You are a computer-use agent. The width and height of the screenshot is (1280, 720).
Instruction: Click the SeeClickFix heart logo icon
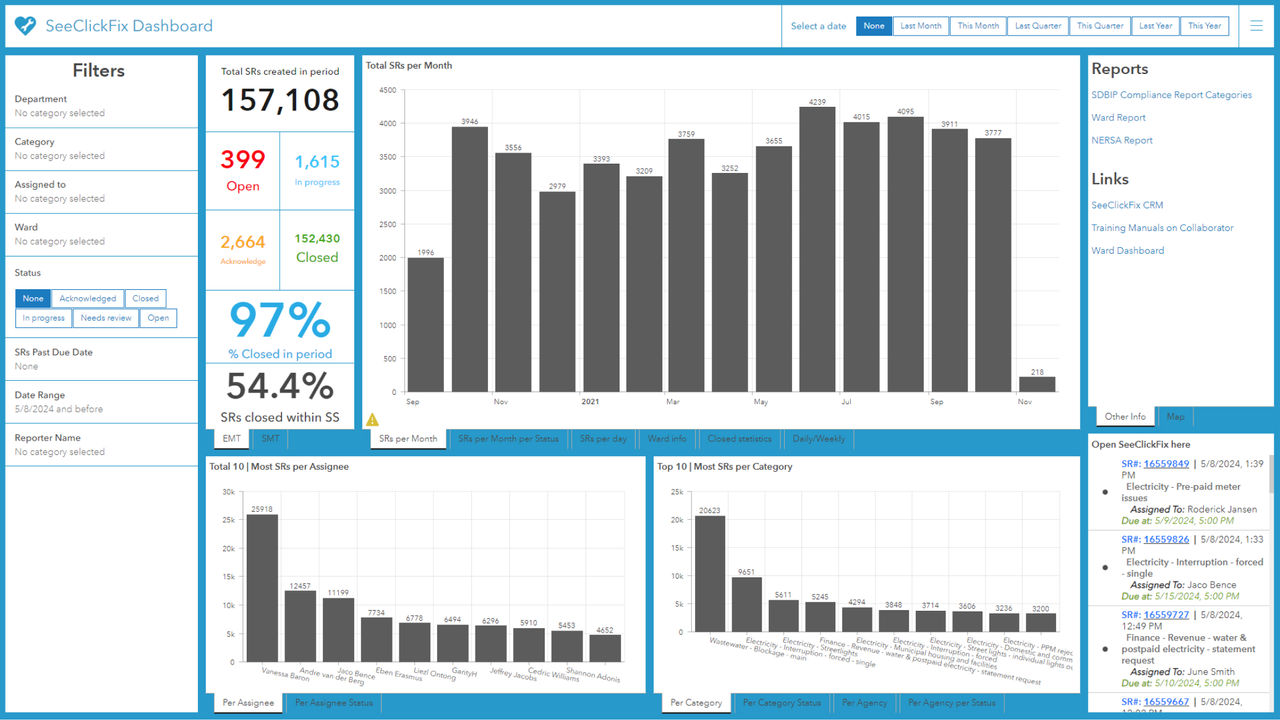(25, 26)
